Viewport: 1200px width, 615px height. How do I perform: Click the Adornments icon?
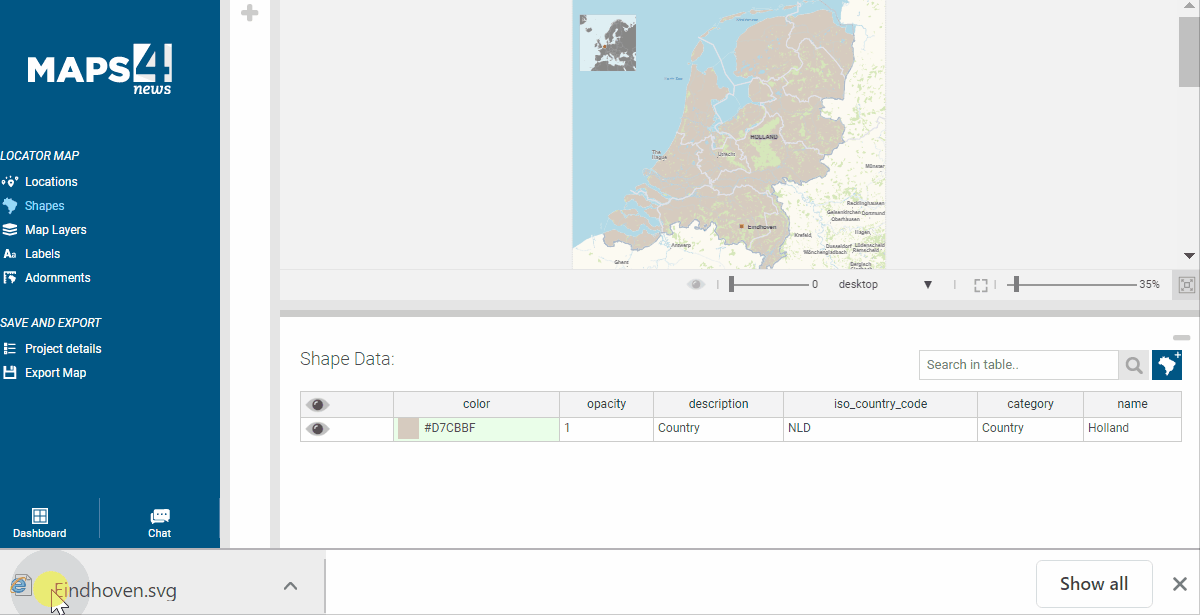[10, 278]
